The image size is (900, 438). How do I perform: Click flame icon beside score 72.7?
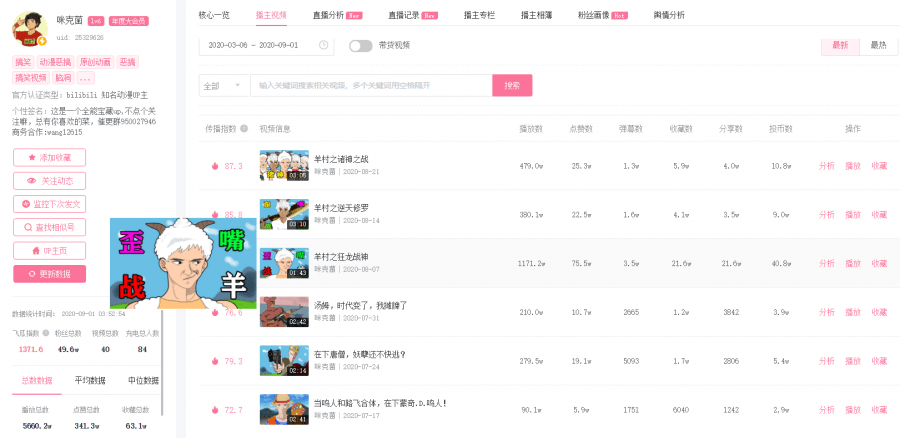click(x=214, y=410)
